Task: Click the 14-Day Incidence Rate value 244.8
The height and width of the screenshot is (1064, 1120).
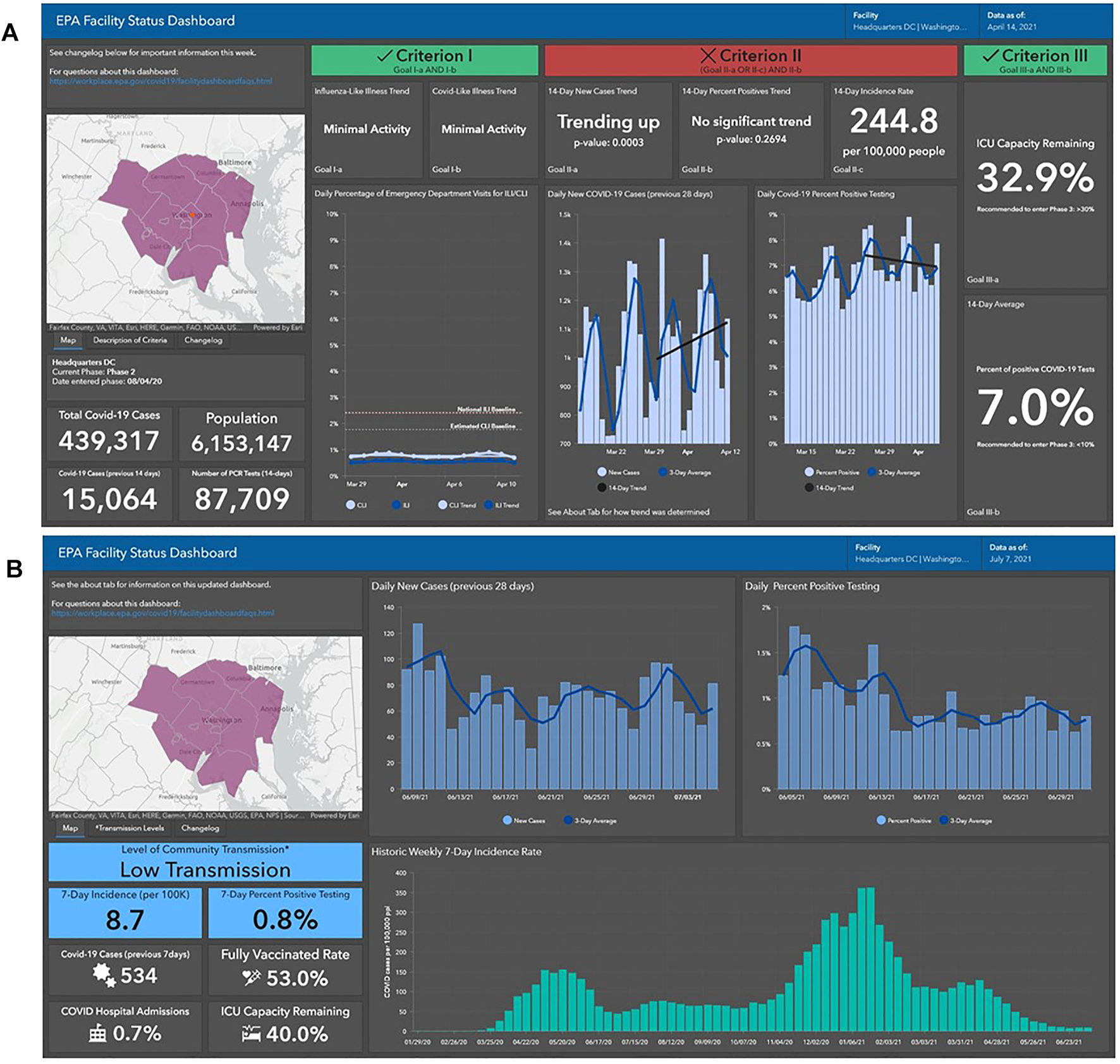Action: click(894, 121)
